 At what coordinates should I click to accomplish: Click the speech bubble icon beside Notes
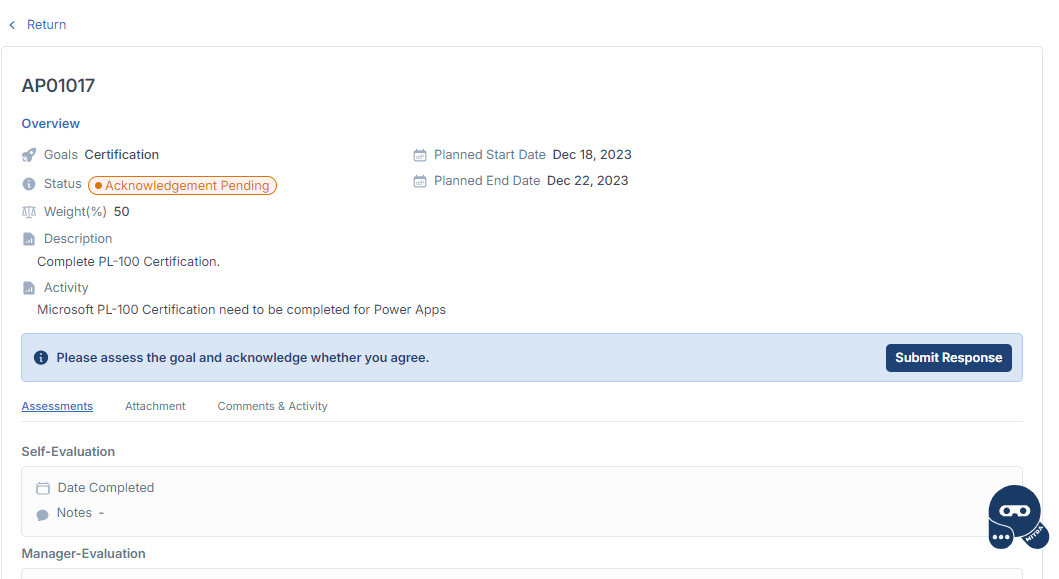[43, 515]
